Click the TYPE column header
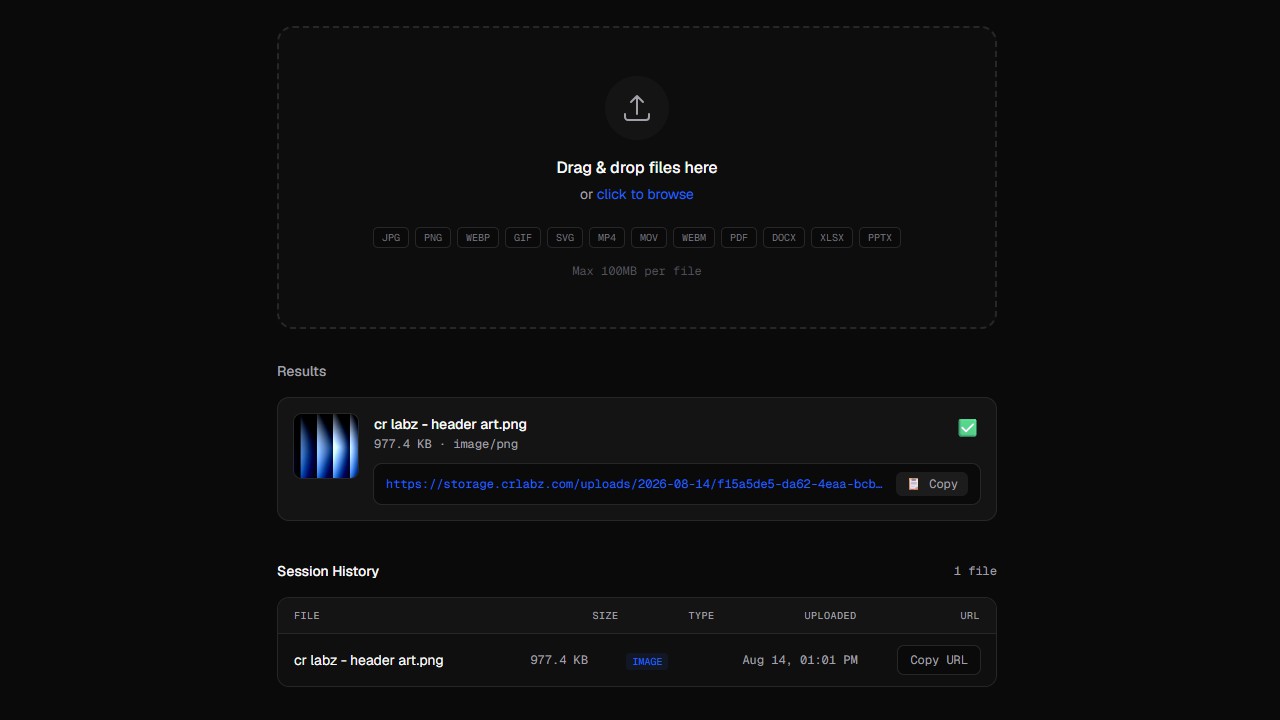This screenshot has height=720, width=1280. pyautogui.click(x=701, y=616)
